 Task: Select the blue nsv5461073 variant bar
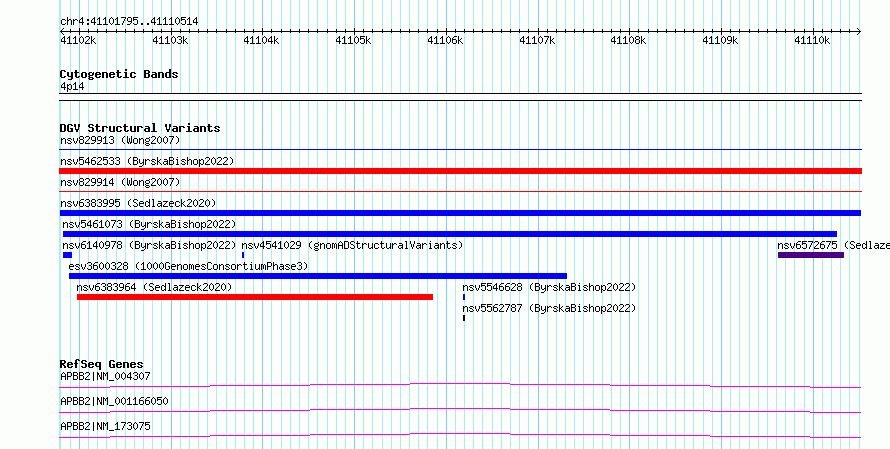[450, 234]
